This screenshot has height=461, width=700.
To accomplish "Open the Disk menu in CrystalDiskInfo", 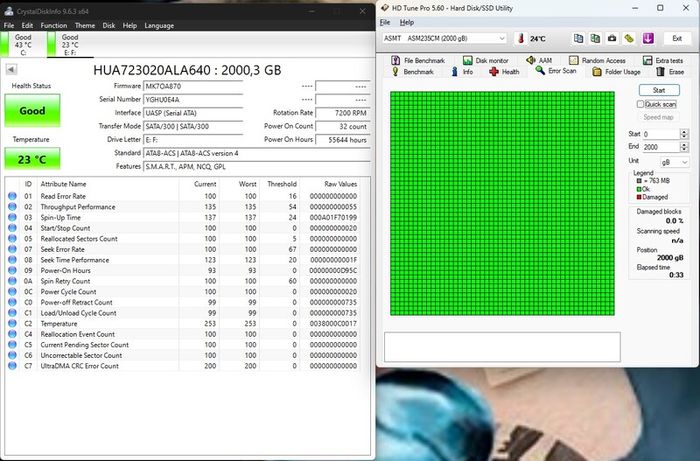I will pyautogui.click(x=108, y=25).
